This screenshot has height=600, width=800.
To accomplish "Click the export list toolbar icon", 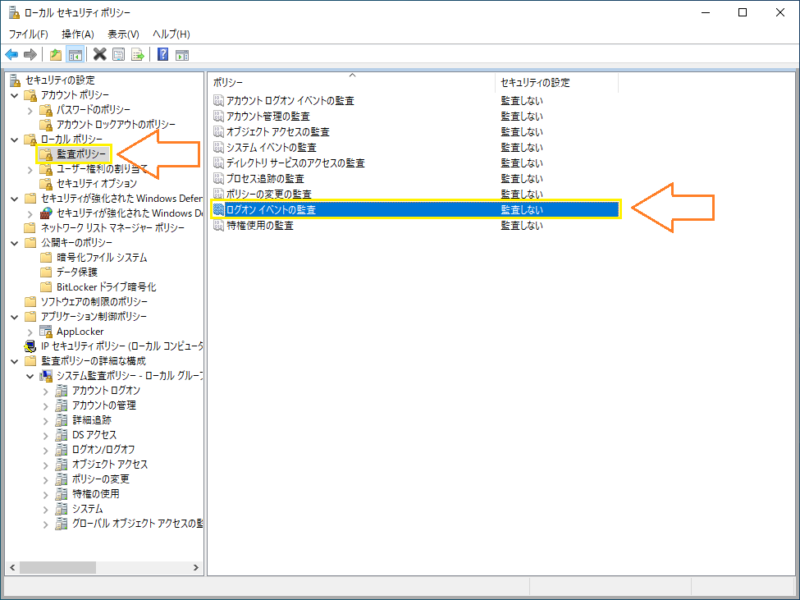I will pos(137,54).
